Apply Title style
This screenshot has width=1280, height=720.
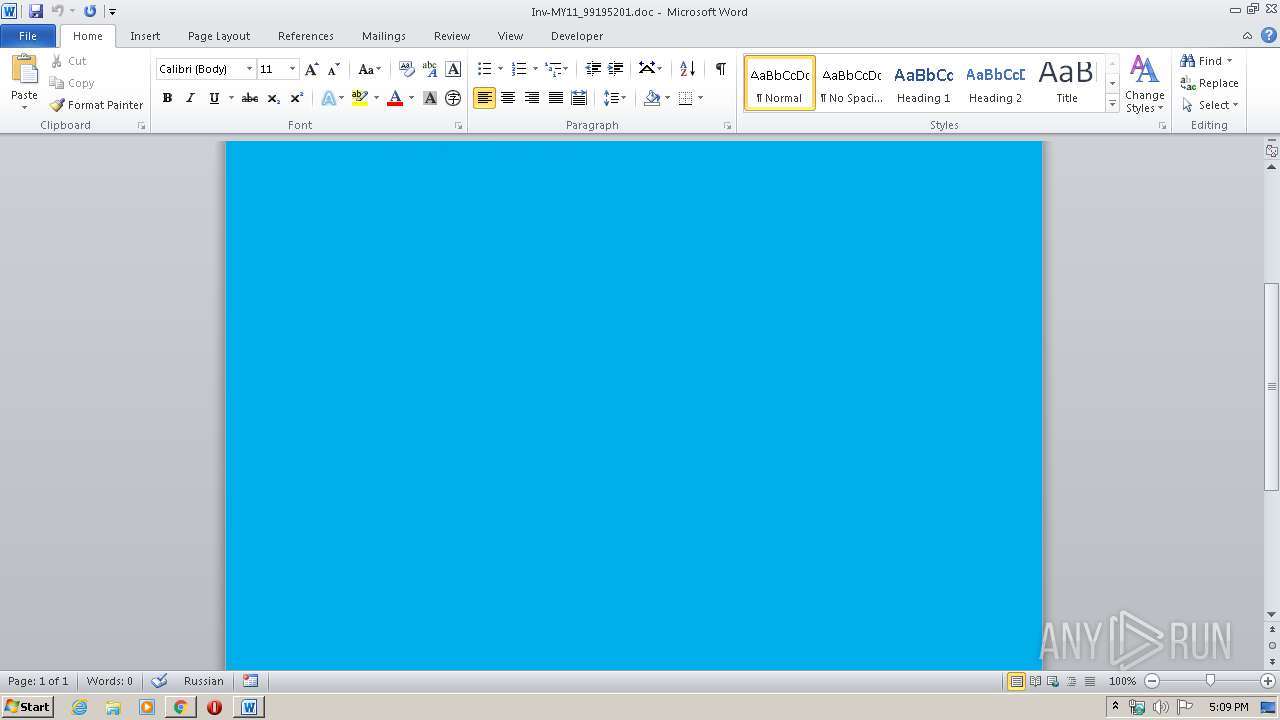point(1067,83)
